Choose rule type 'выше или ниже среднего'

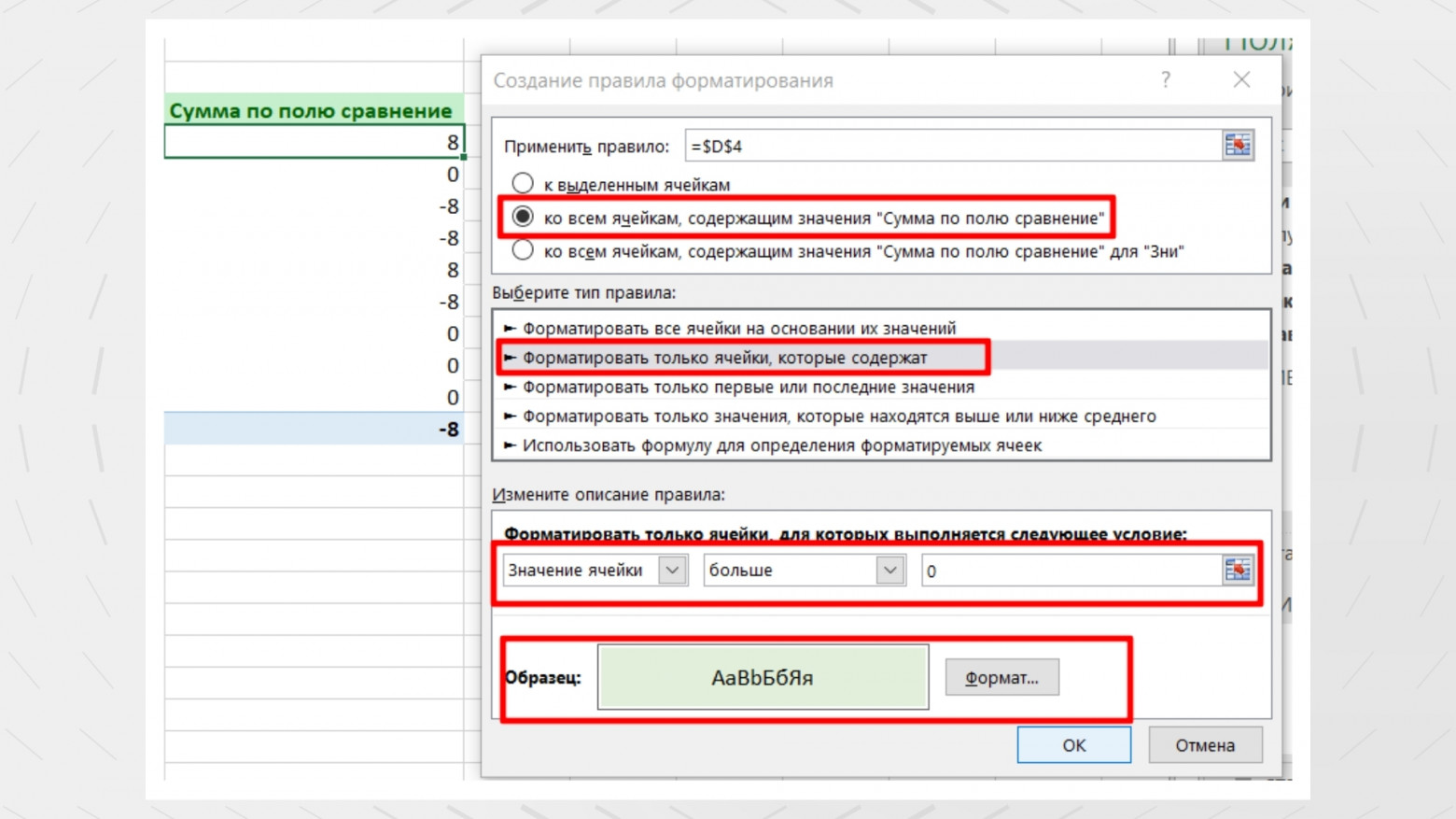881,416
